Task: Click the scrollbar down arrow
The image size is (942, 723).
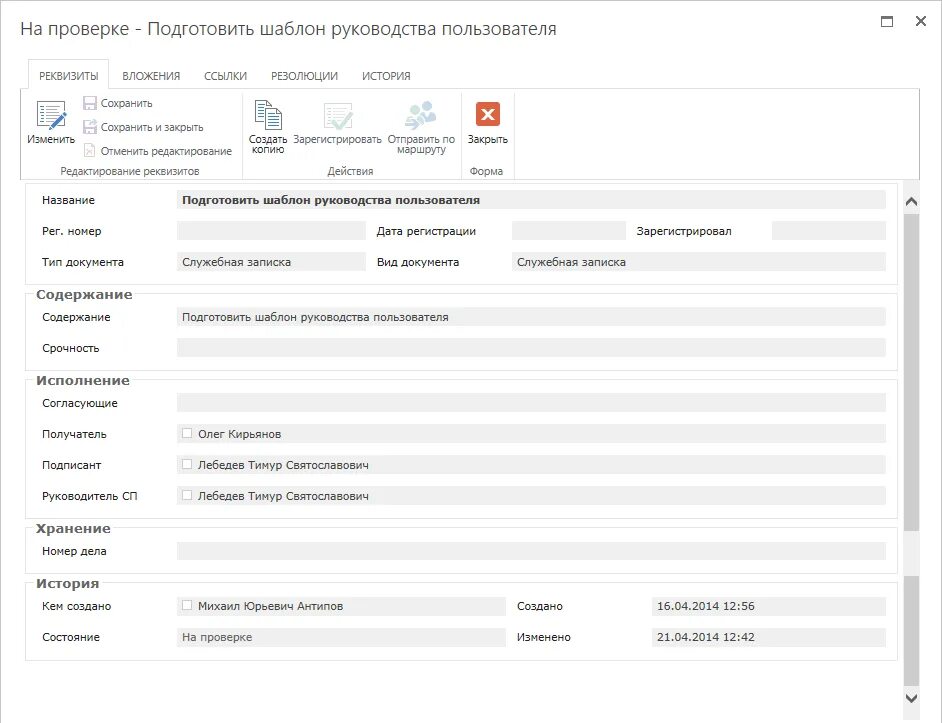Action: (911, 698)
